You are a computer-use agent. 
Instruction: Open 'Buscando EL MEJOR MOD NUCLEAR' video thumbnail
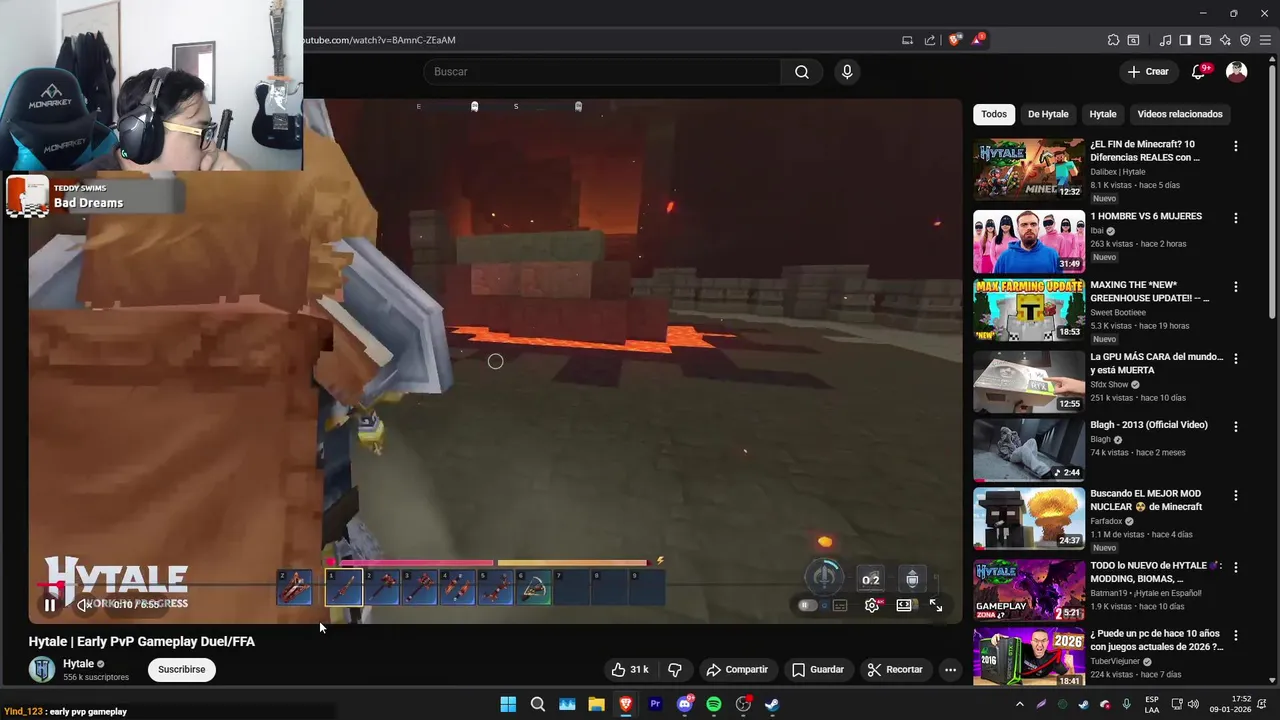[1029, 518]
